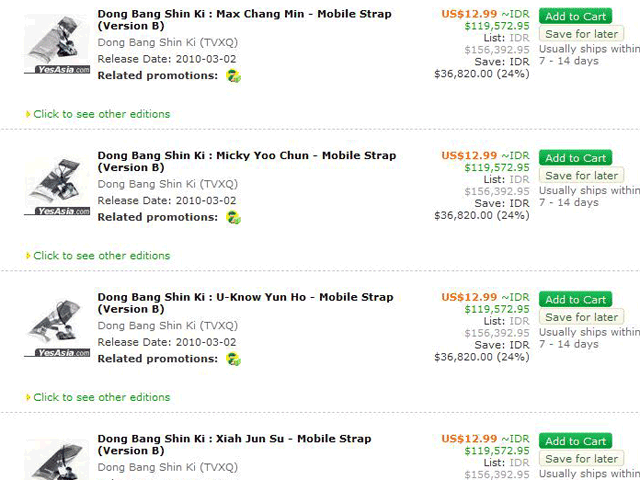Add Micky Yoo Chun Mobile Strap to cart
This screenshot has height=480, width=640.
(x=576, y=158)
